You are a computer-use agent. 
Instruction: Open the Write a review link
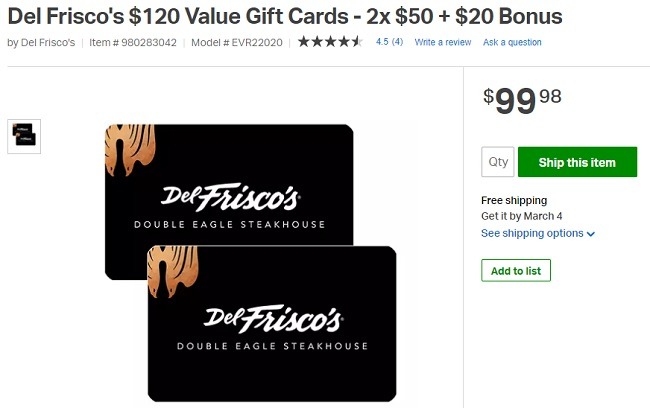click(443, 42)
